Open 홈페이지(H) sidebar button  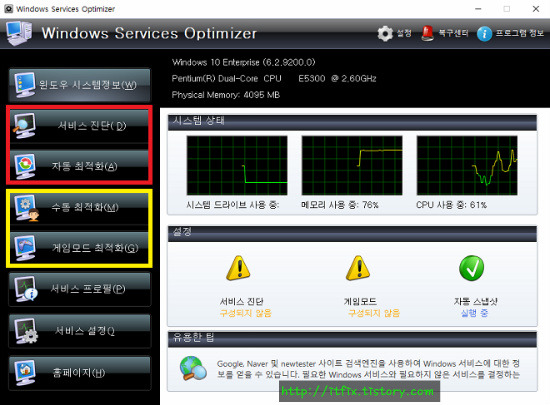tap(80, 372)
